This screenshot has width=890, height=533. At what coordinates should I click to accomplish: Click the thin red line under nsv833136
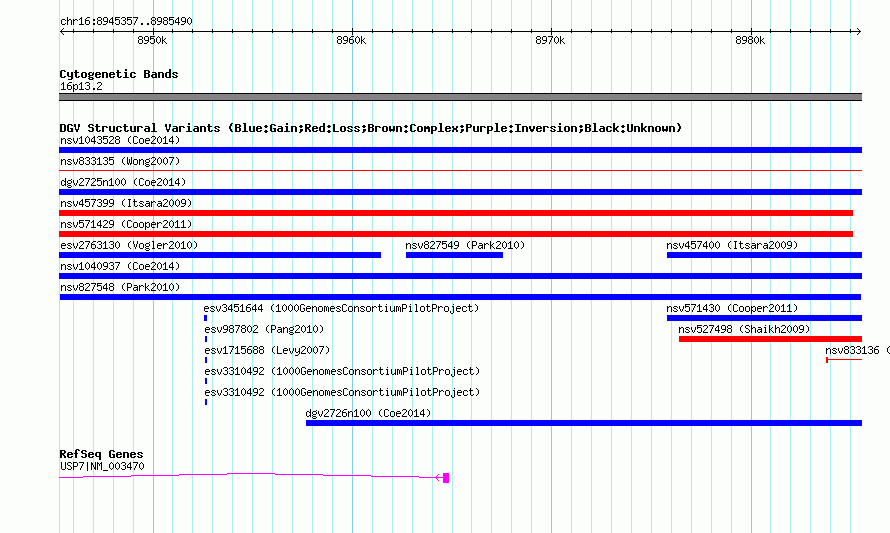pyautogui.click(x=844, y=360)
